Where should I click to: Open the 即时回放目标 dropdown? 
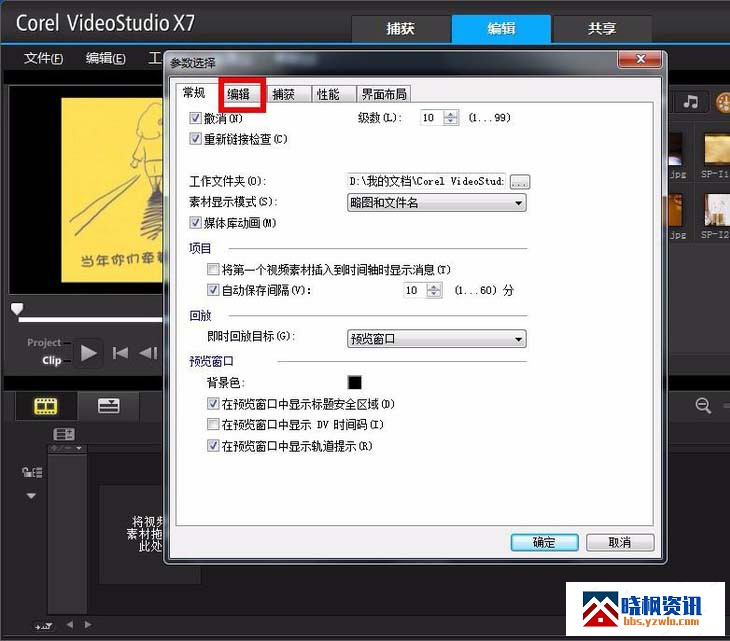[437, 339]
